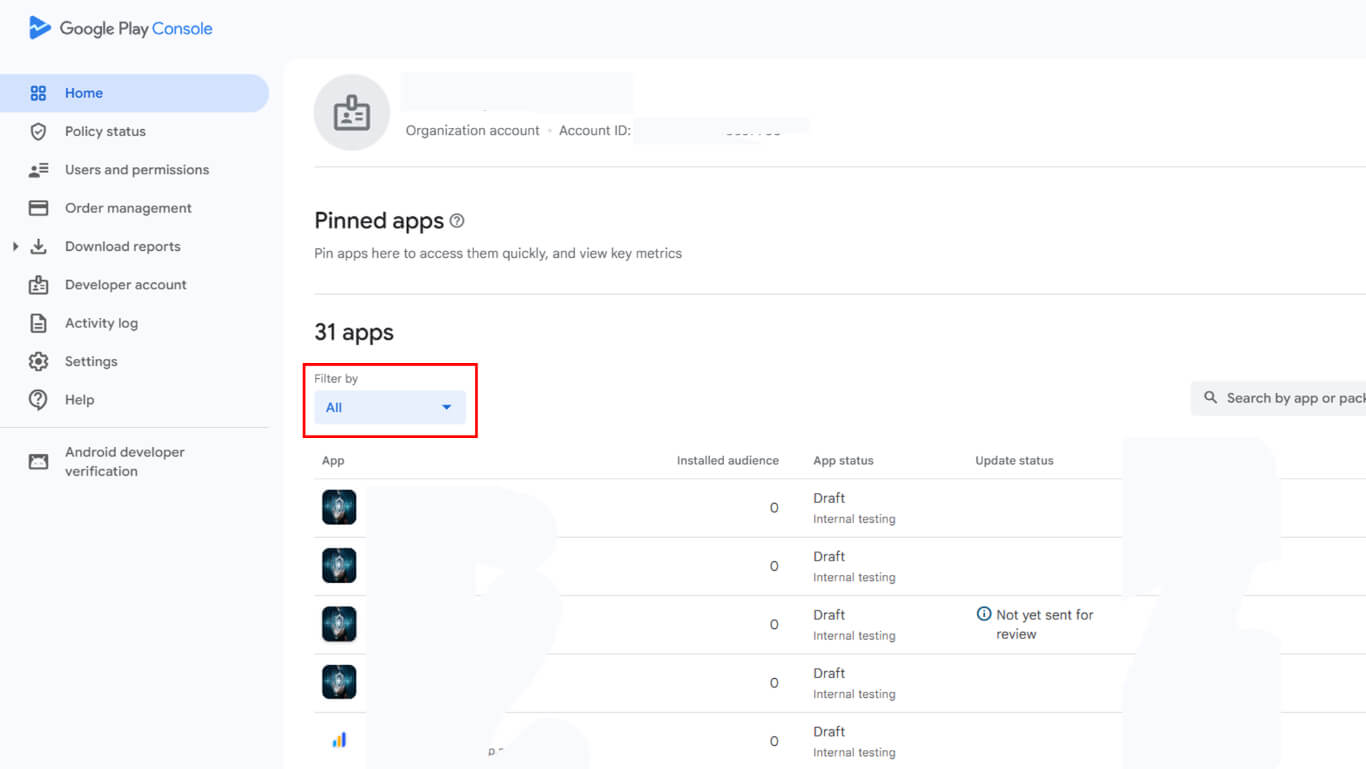Open the first app thumbnail in the list

[339, 508]
